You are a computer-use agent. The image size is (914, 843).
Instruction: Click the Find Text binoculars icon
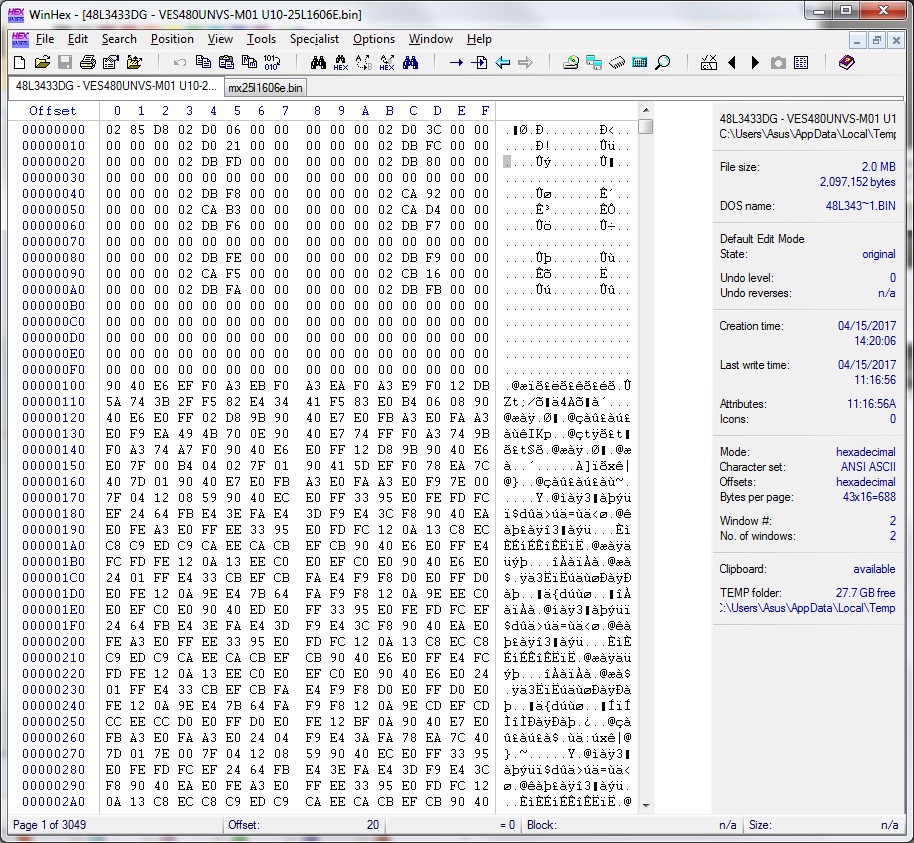[318, 63]
